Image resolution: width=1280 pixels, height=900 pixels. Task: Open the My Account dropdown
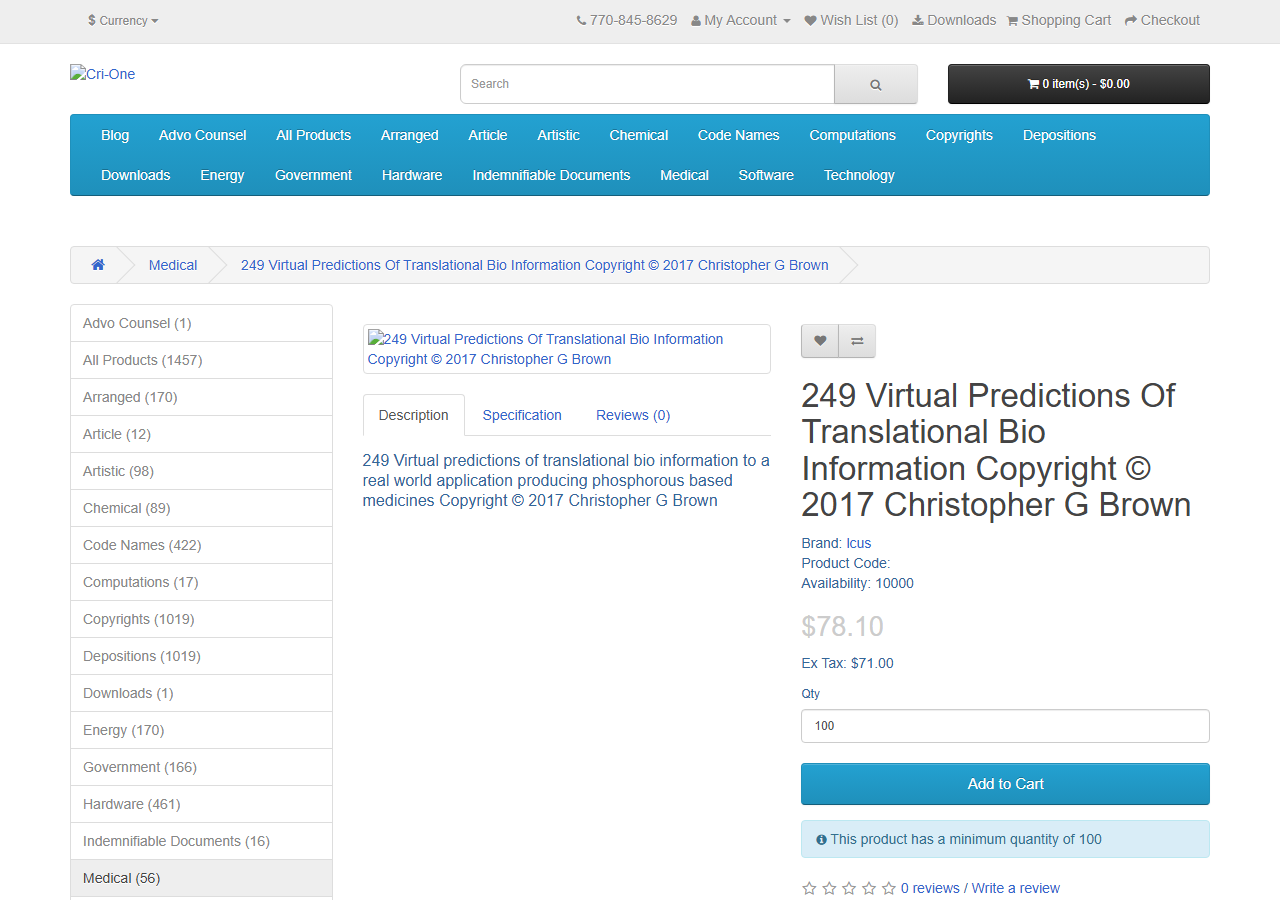741,20
